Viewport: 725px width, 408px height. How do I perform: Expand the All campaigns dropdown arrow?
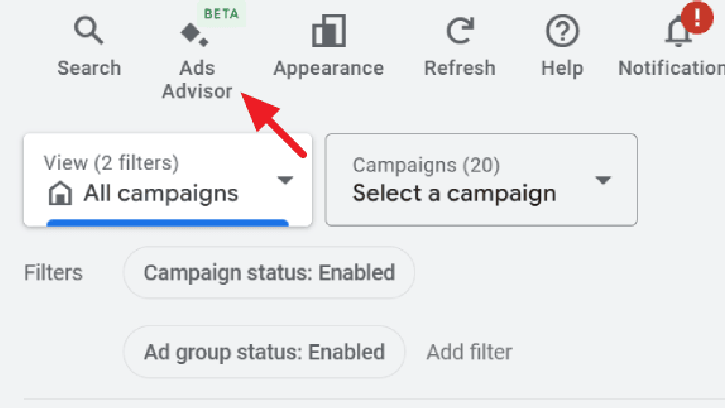click(285, 180)
